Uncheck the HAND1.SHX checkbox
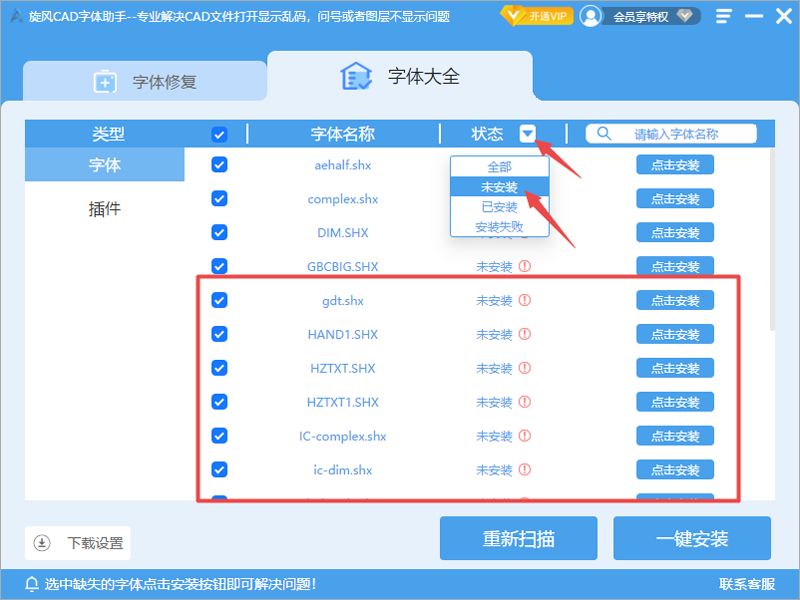Screen dimensions: 800x600 tap(219, 334)
